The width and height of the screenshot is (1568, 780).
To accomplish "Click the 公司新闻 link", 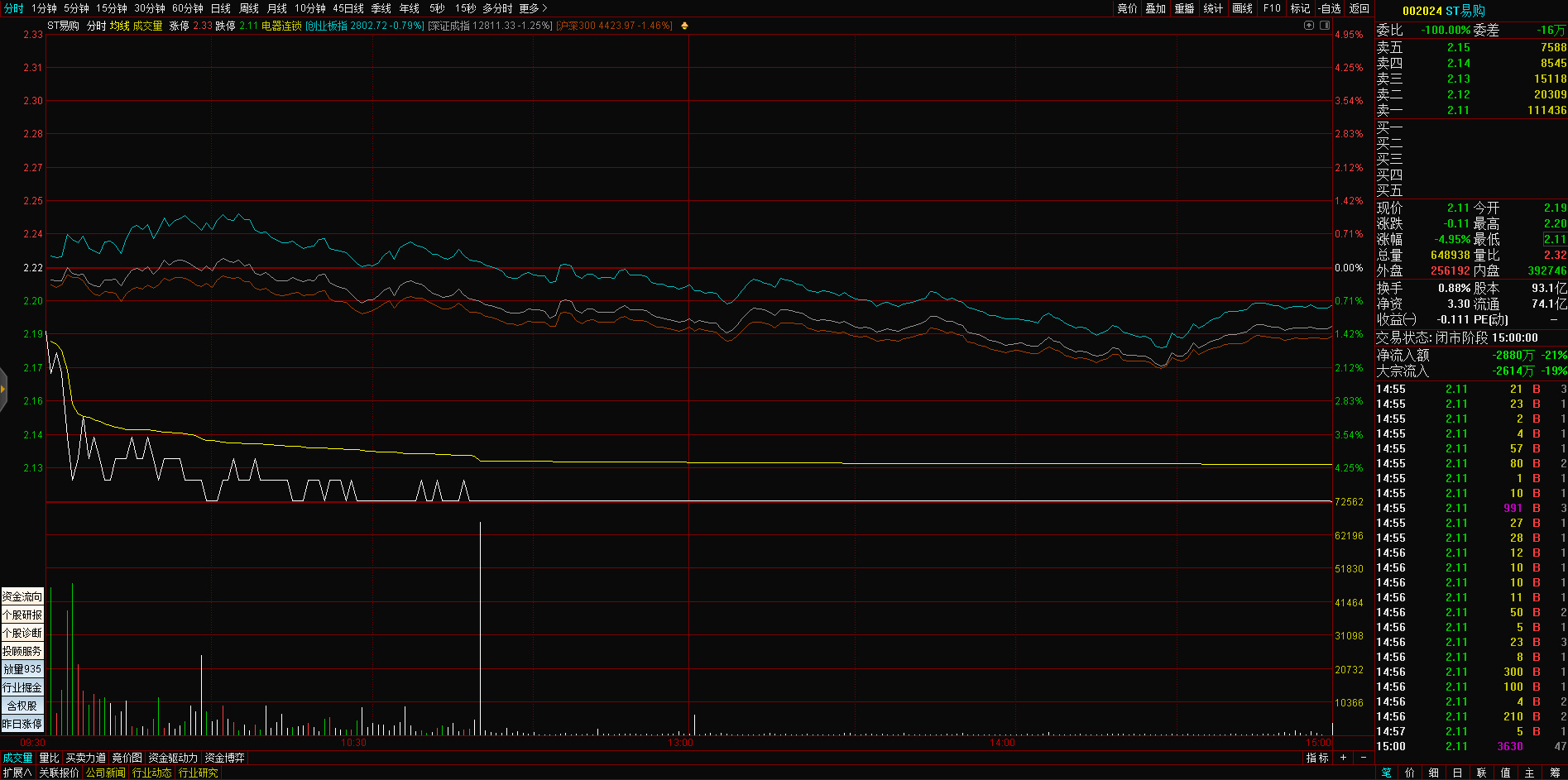I will coord(105,773).
